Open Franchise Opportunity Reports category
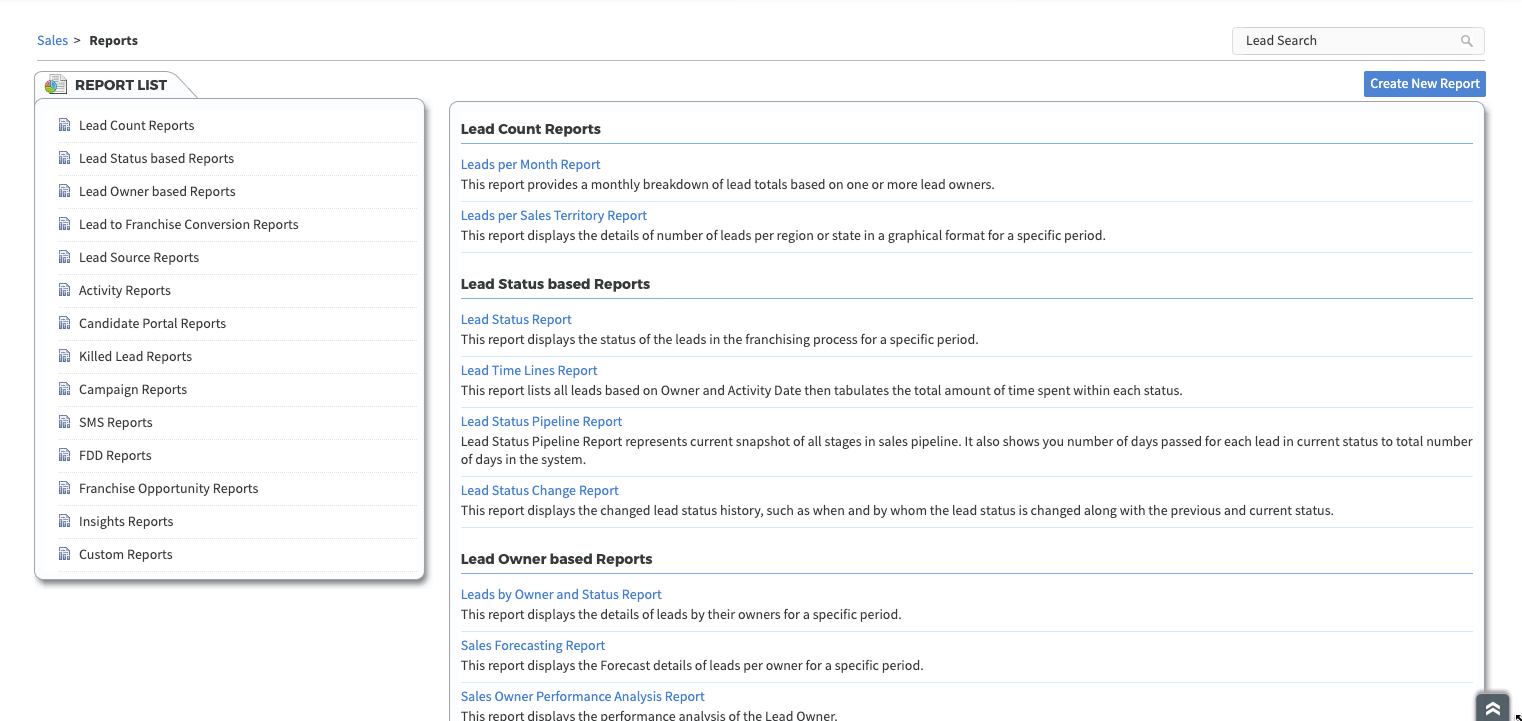The image size is (1522, 721). (x=168, y=488)
